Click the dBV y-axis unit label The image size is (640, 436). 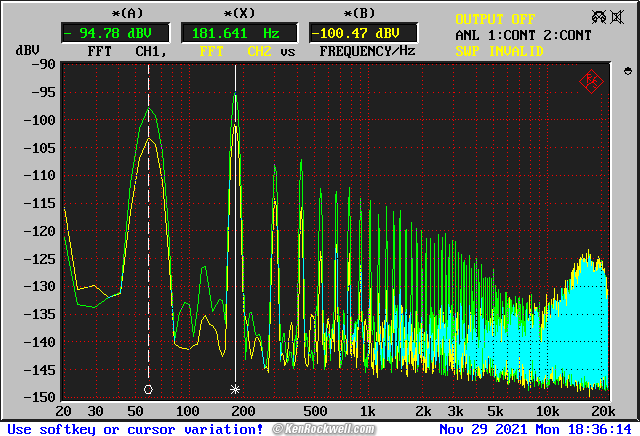click(x=27, y=51)
